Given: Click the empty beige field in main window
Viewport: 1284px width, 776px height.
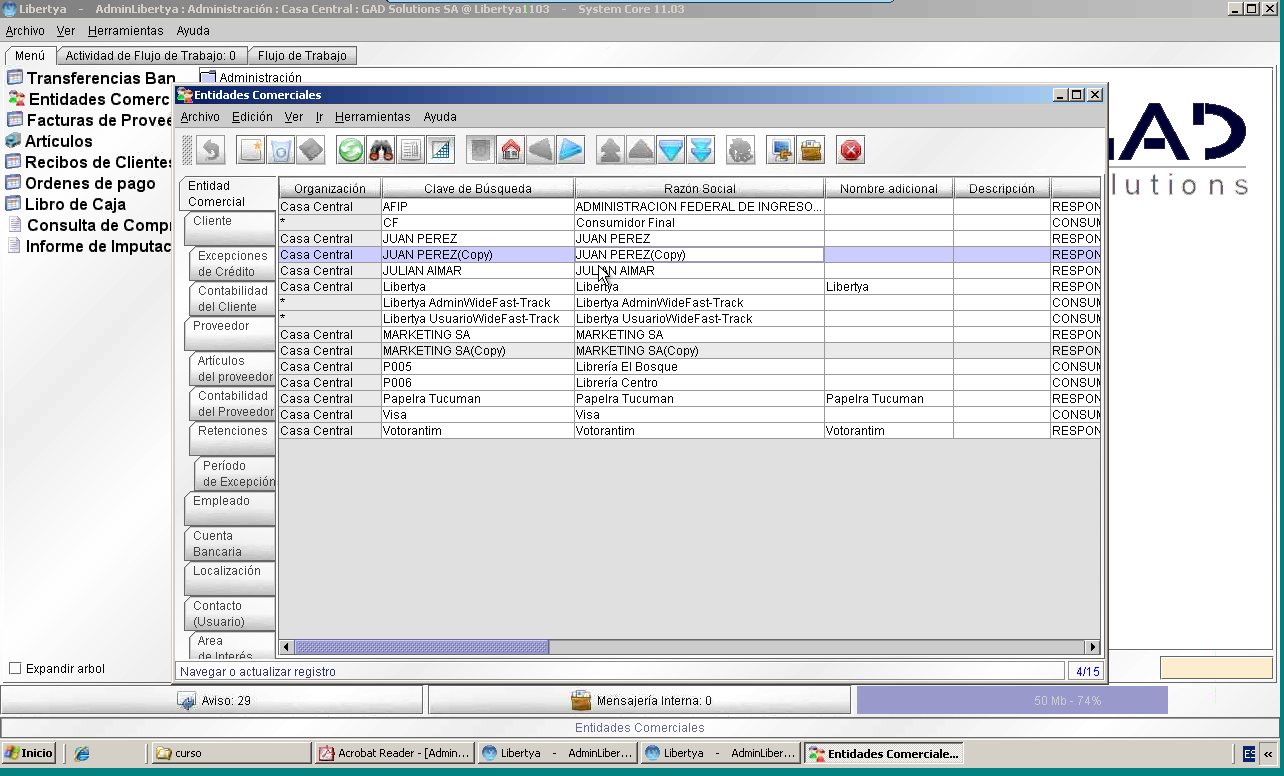Looking at the screenshot, I should [1217, 667].
